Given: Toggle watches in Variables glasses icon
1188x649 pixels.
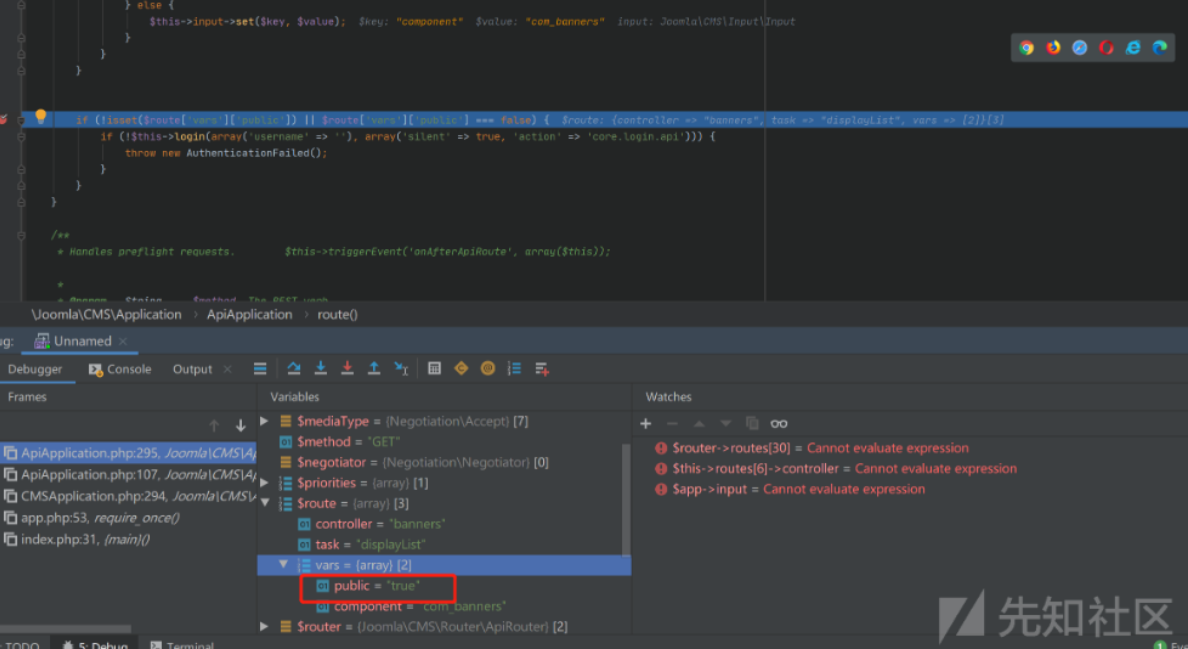Looking at the screenshot, I should point(779,423).
